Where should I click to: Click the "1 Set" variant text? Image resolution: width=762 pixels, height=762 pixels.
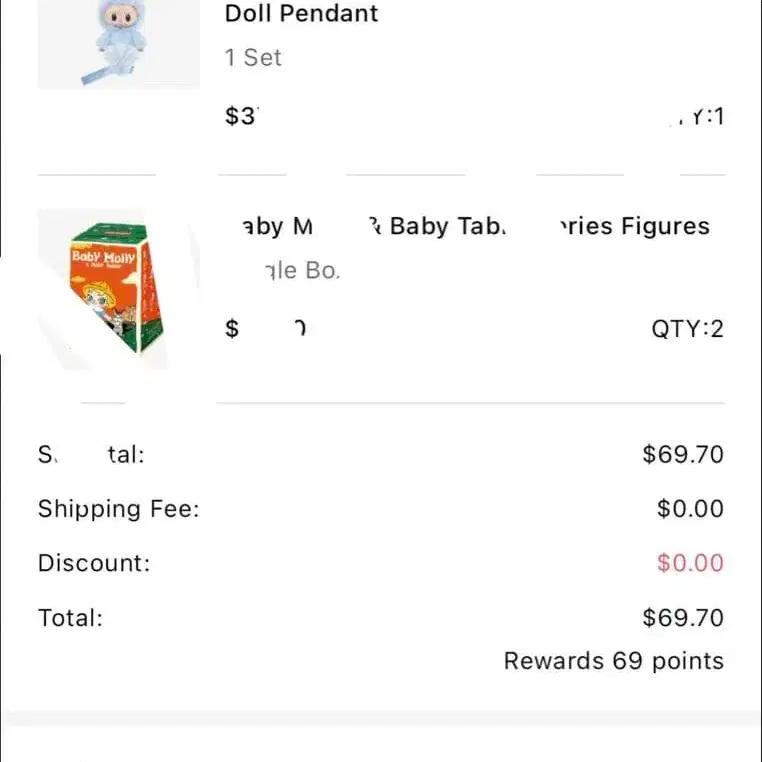(253, 58)
